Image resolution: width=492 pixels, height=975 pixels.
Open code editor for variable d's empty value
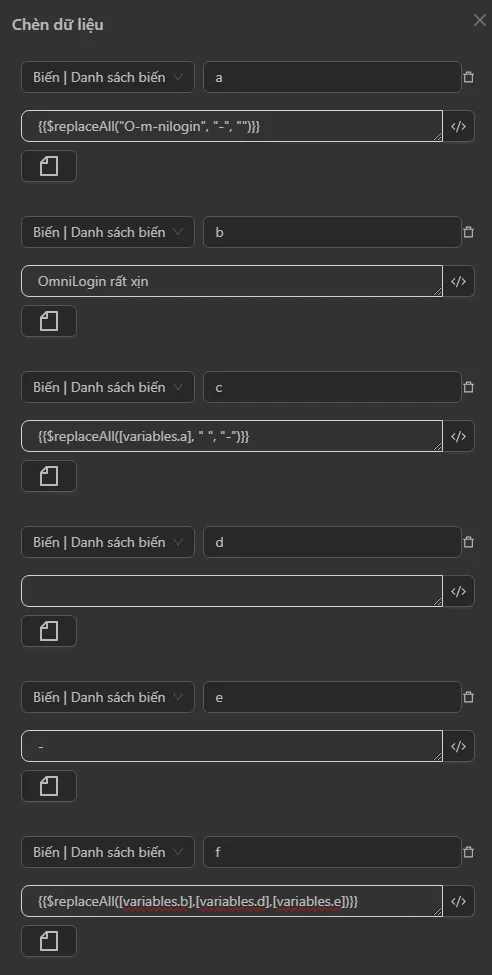click(458, 591)
